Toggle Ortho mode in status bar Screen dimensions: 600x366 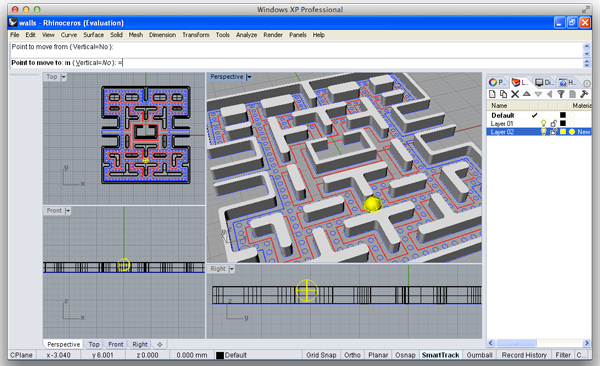(x=352, y=355)
